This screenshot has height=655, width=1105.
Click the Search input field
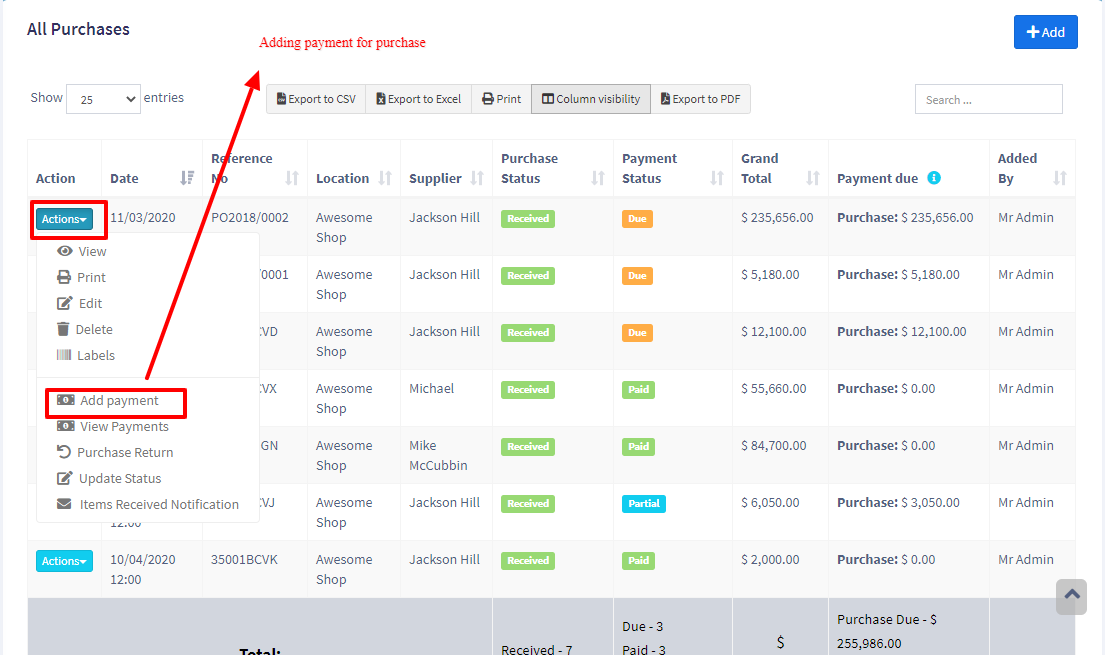(x=988, y=99)
